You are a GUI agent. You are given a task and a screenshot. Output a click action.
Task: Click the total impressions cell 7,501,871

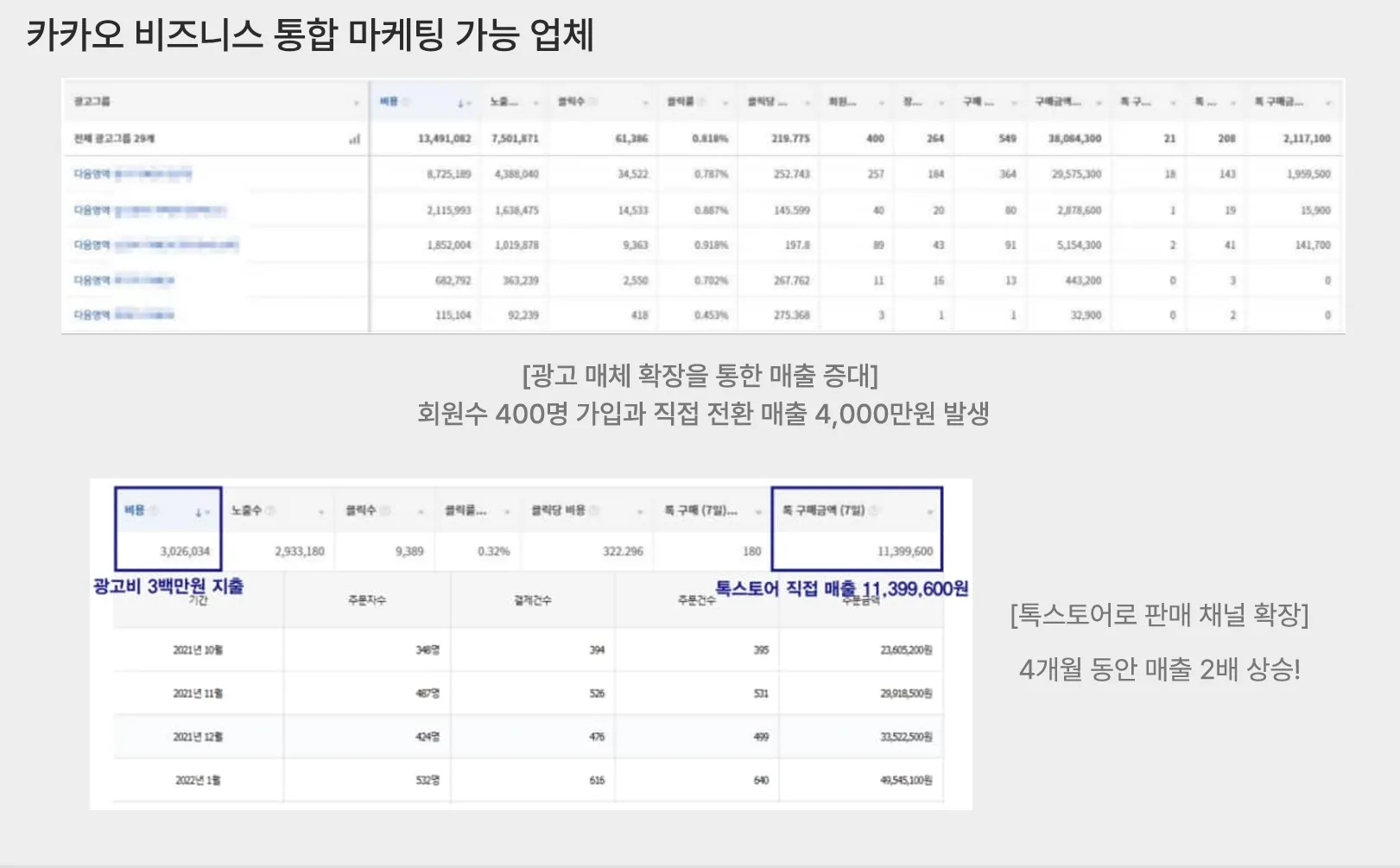pos(515,138)
